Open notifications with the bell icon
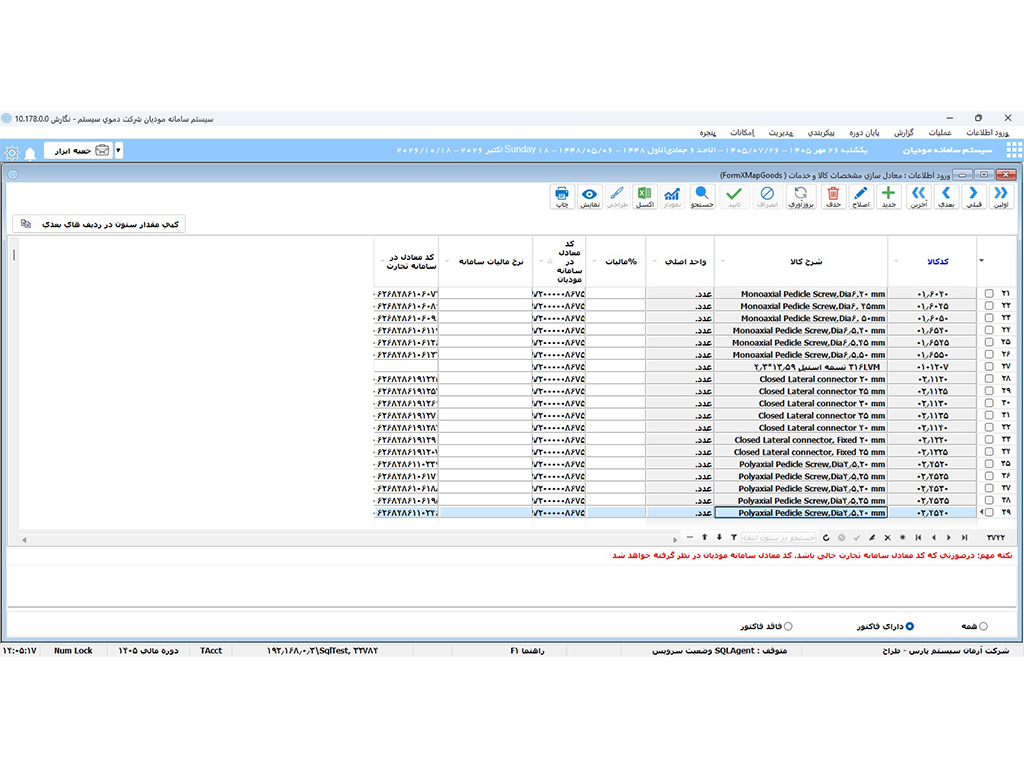Viewport: 1024px width, 768px height. tap(30, 153)
